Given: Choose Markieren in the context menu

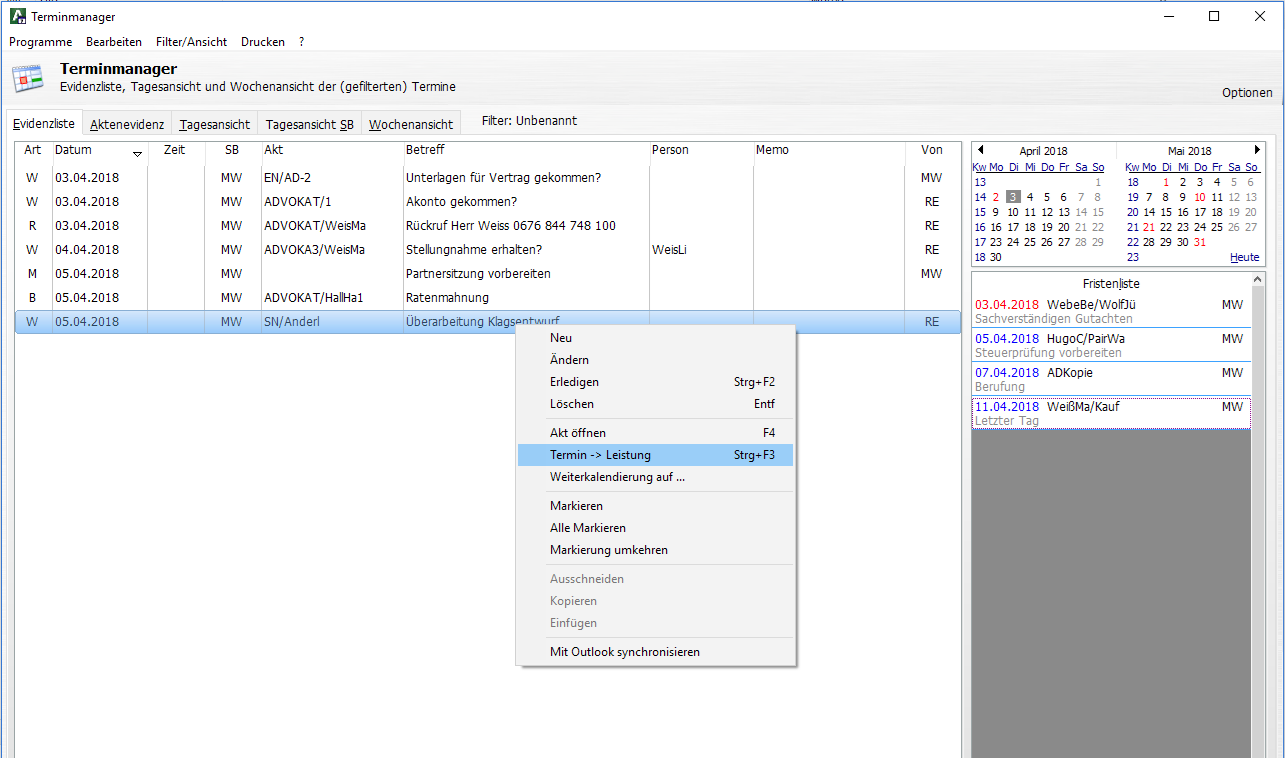Looking at the screenshot, I should [656, 506].
